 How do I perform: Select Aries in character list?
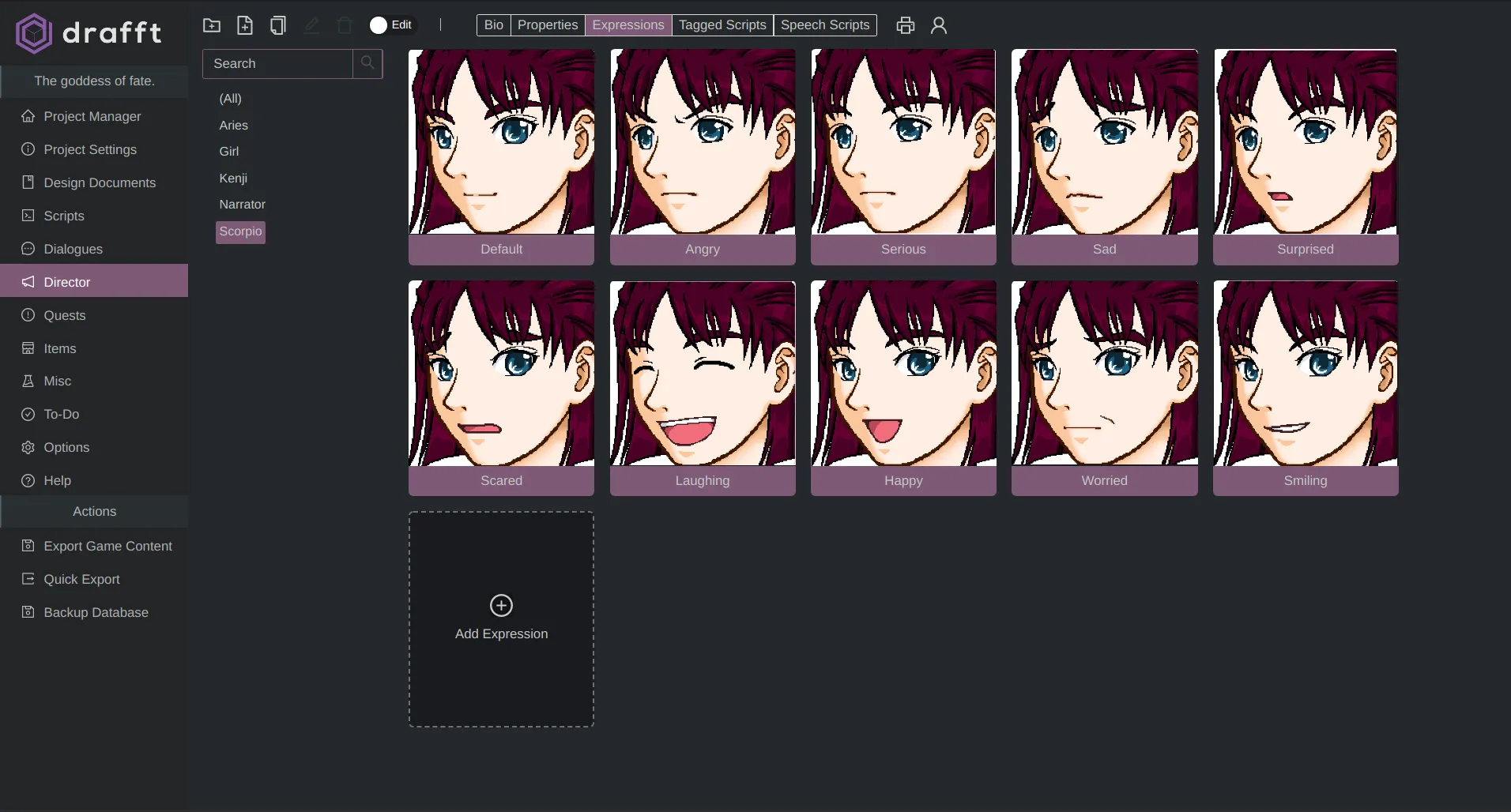(234, 126)
